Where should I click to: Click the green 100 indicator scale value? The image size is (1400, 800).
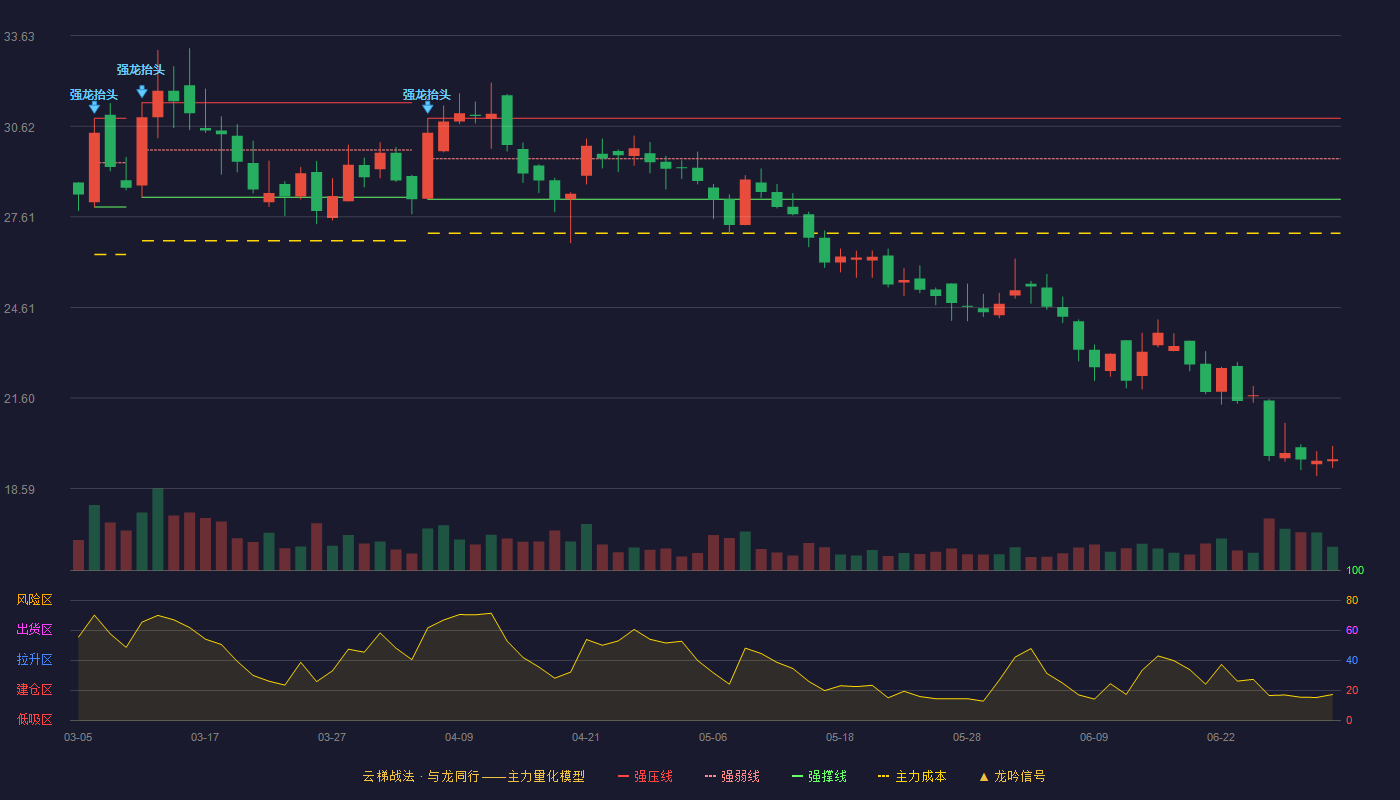click(x=1355, y=571)
